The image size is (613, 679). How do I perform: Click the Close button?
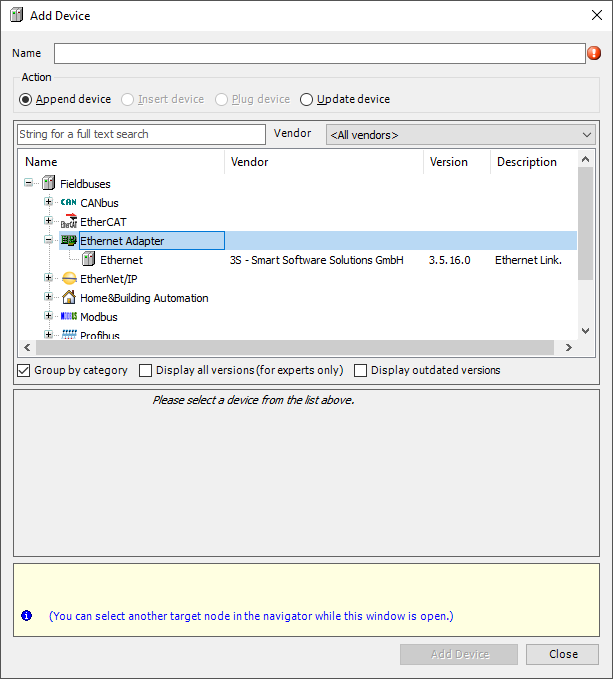click(563, 654)
